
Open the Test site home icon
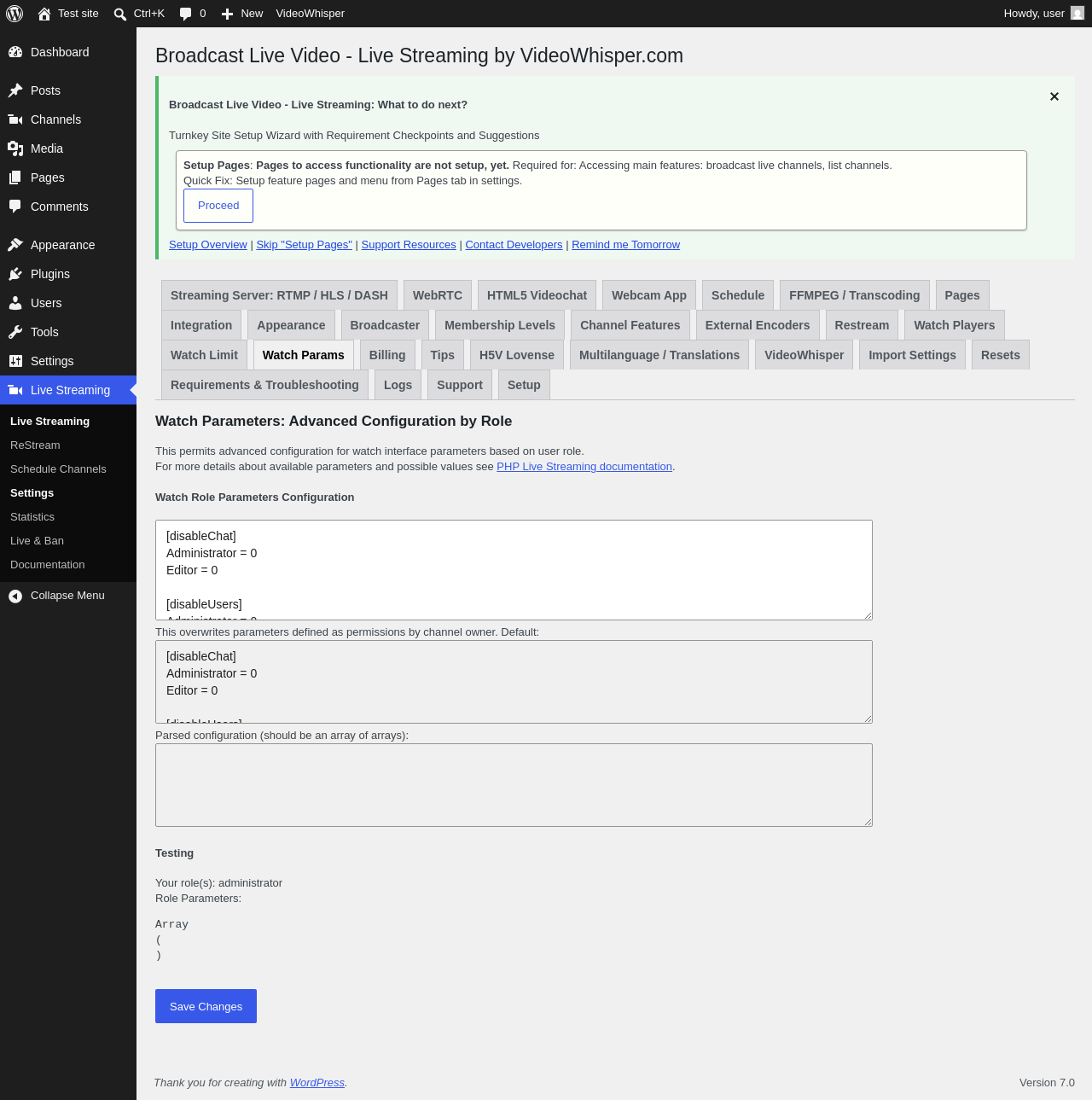pyautogui.click(x=44, y=14)
